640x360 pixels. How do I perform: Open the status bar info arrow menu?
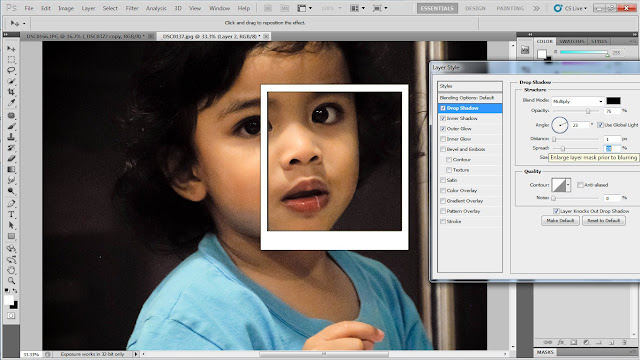136,354
